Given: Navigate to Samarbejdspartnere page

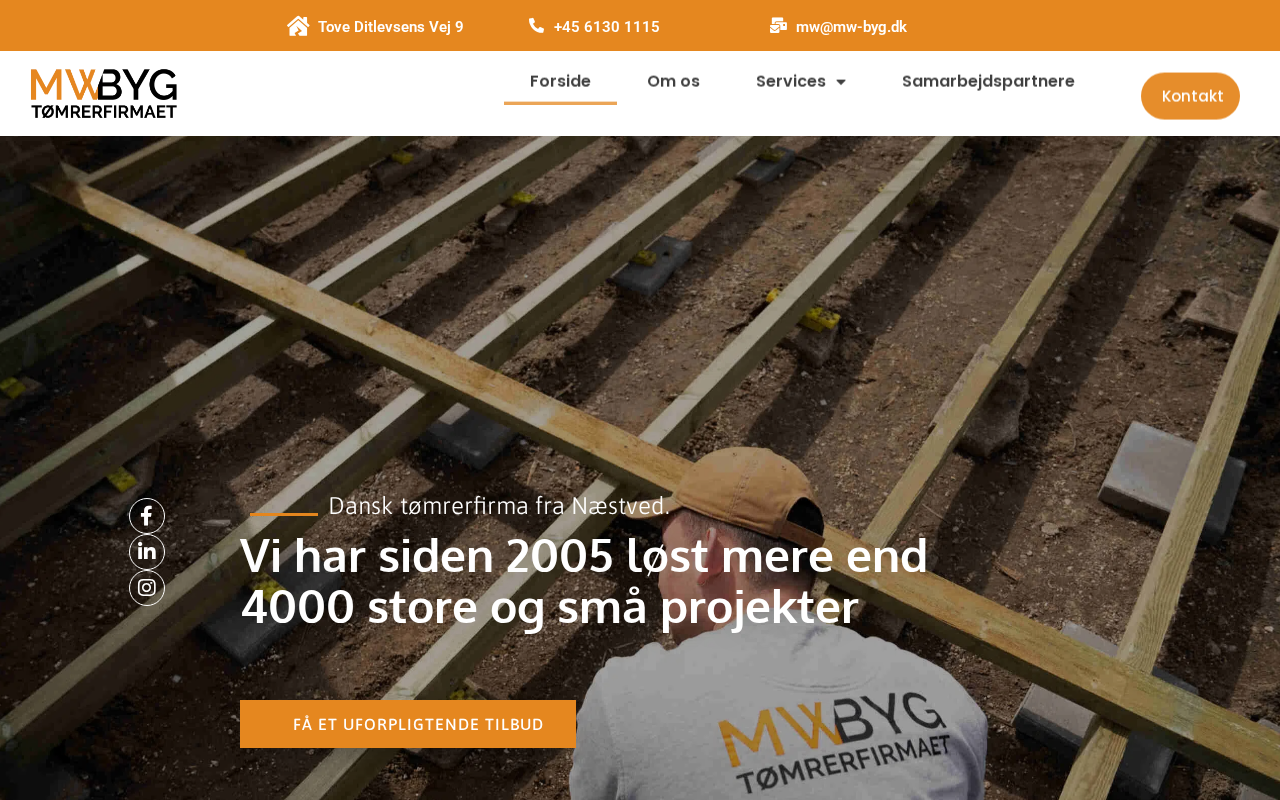Looking at the screenshot, I should pyautogui.click(x=988, y=81).
